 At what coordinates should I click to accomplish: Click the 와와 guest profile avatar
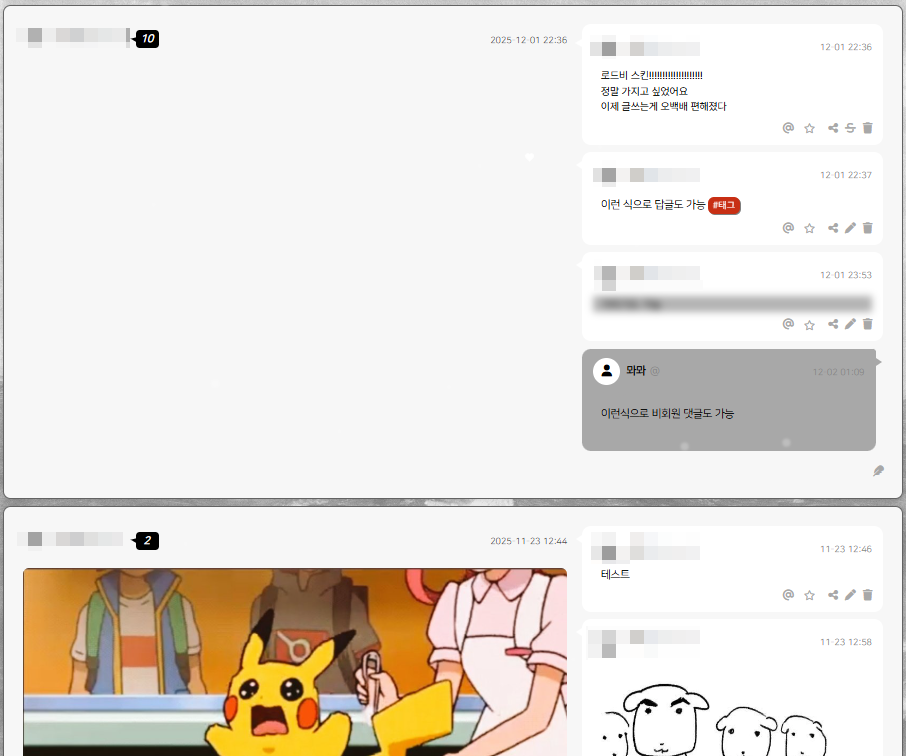(x=606, y=371)
